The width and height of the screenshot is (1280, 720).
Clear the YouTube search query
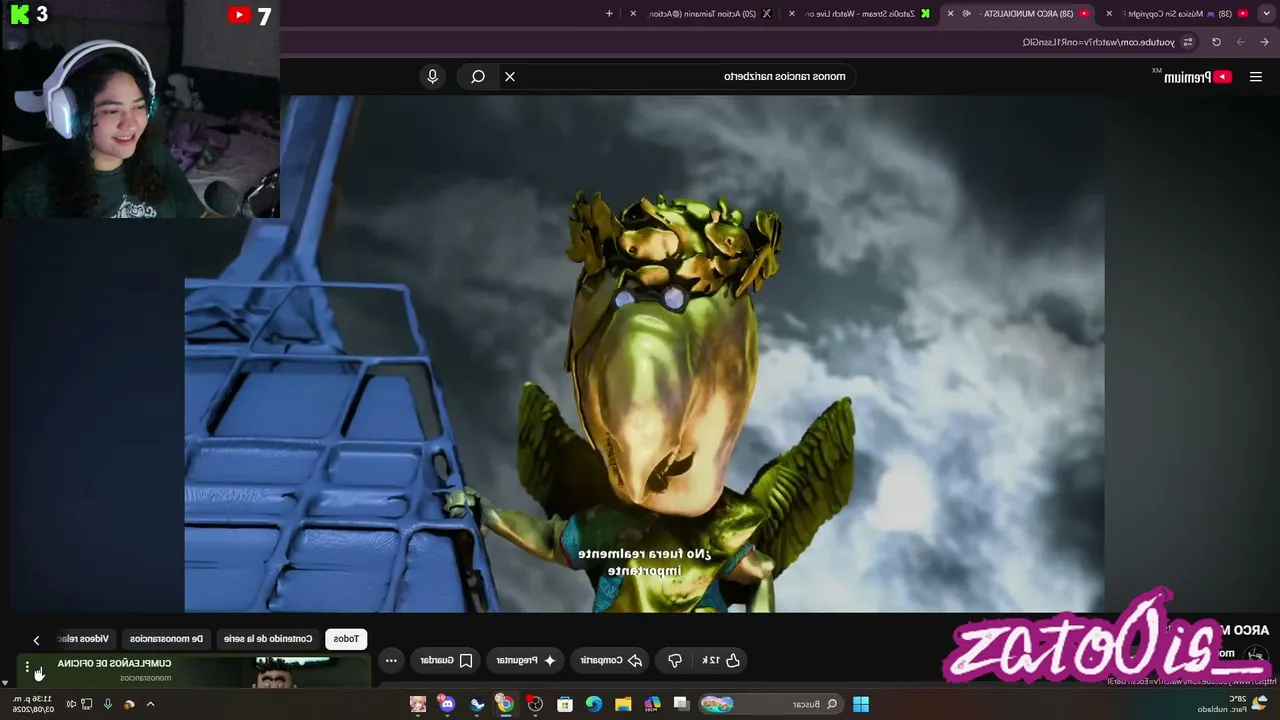pos(510,76)
